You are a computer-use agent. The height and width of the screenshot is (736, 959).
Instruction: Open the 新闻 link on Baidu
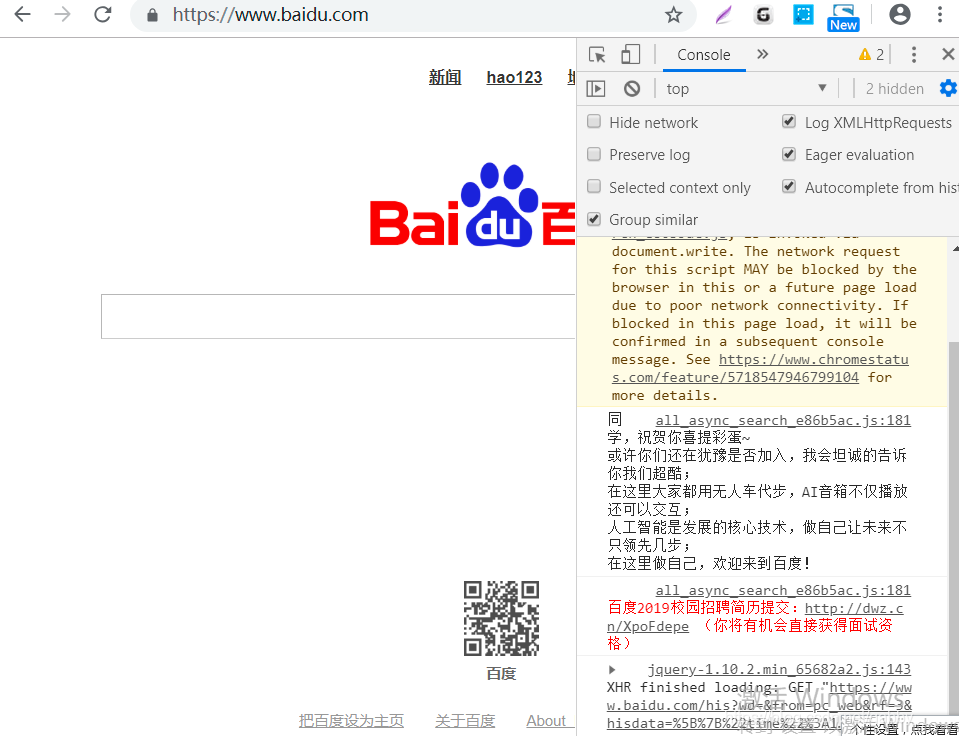point(445,77)
